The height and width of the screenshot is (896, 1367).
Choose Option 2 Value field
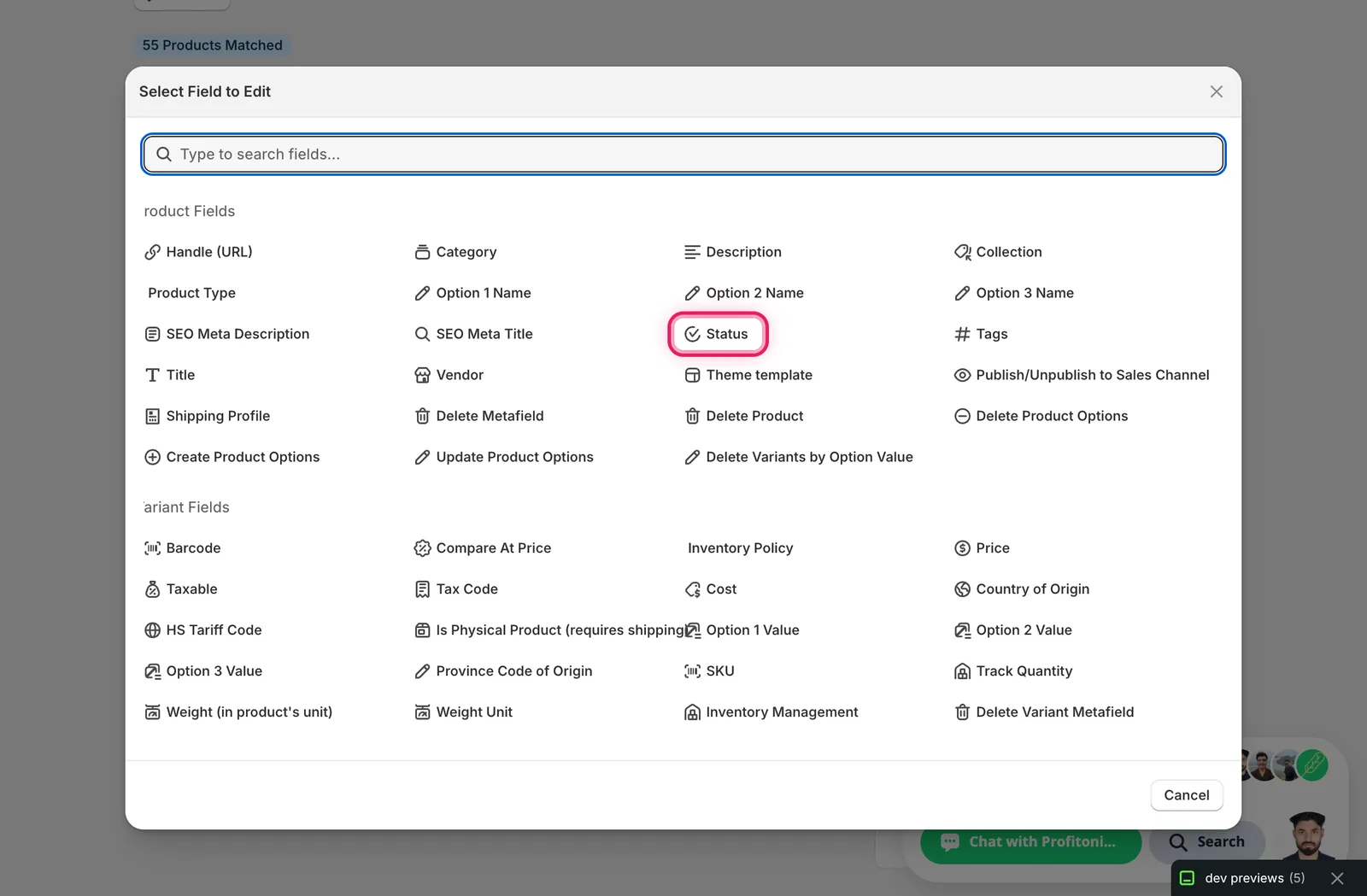1013,630
